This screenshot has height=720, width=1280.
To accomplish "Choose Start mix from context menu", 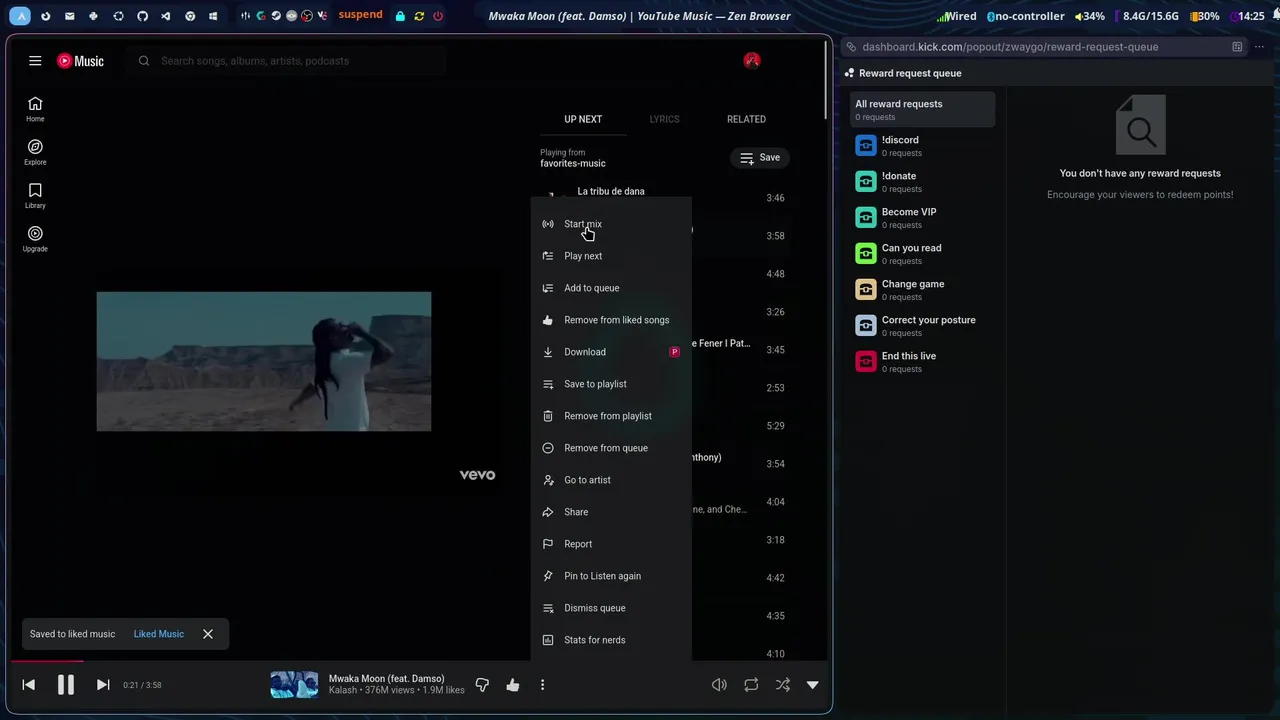I will (x=611, y=224).
